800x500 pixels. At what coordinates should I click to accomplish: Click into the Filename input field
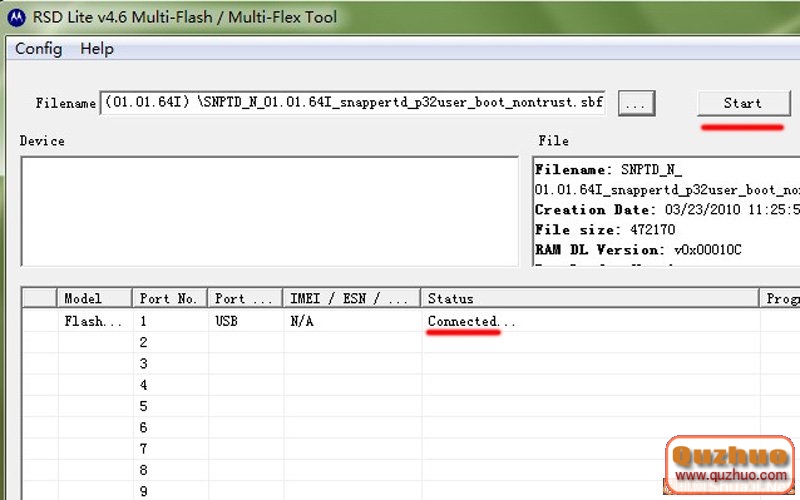tap(353, 103)
